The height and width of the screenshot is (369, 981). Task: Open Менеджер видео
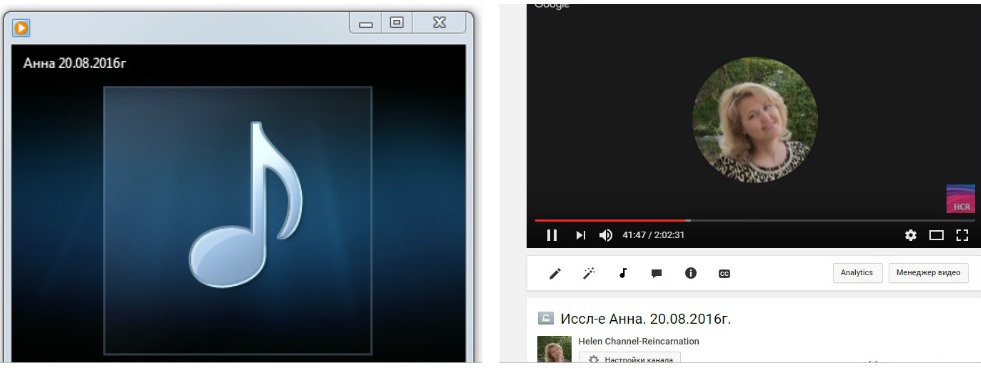pyautogui.click(x=928, y=273)
